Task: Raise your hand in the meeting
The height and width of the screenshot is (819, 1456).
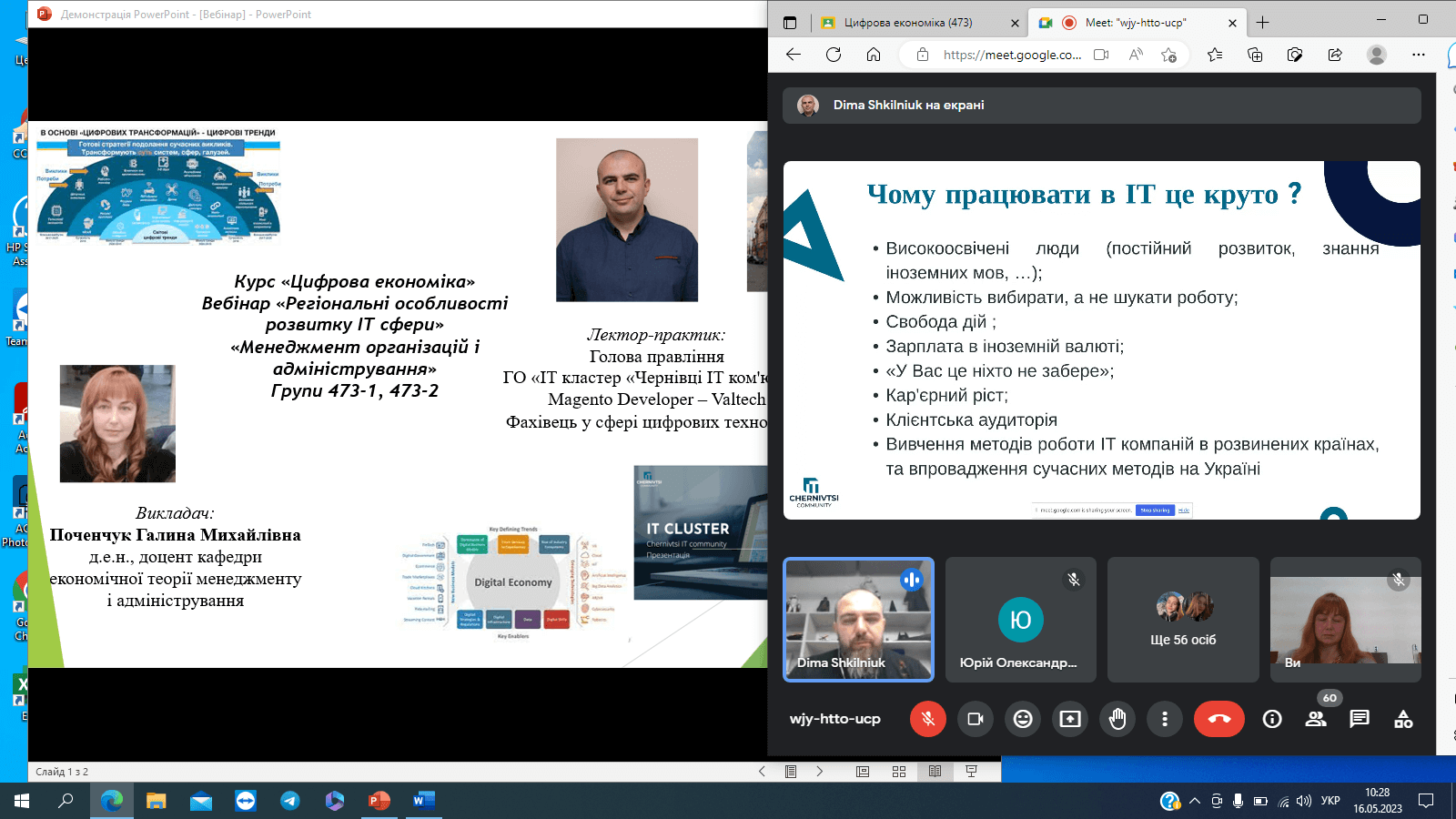Action: coord(1117,719)
